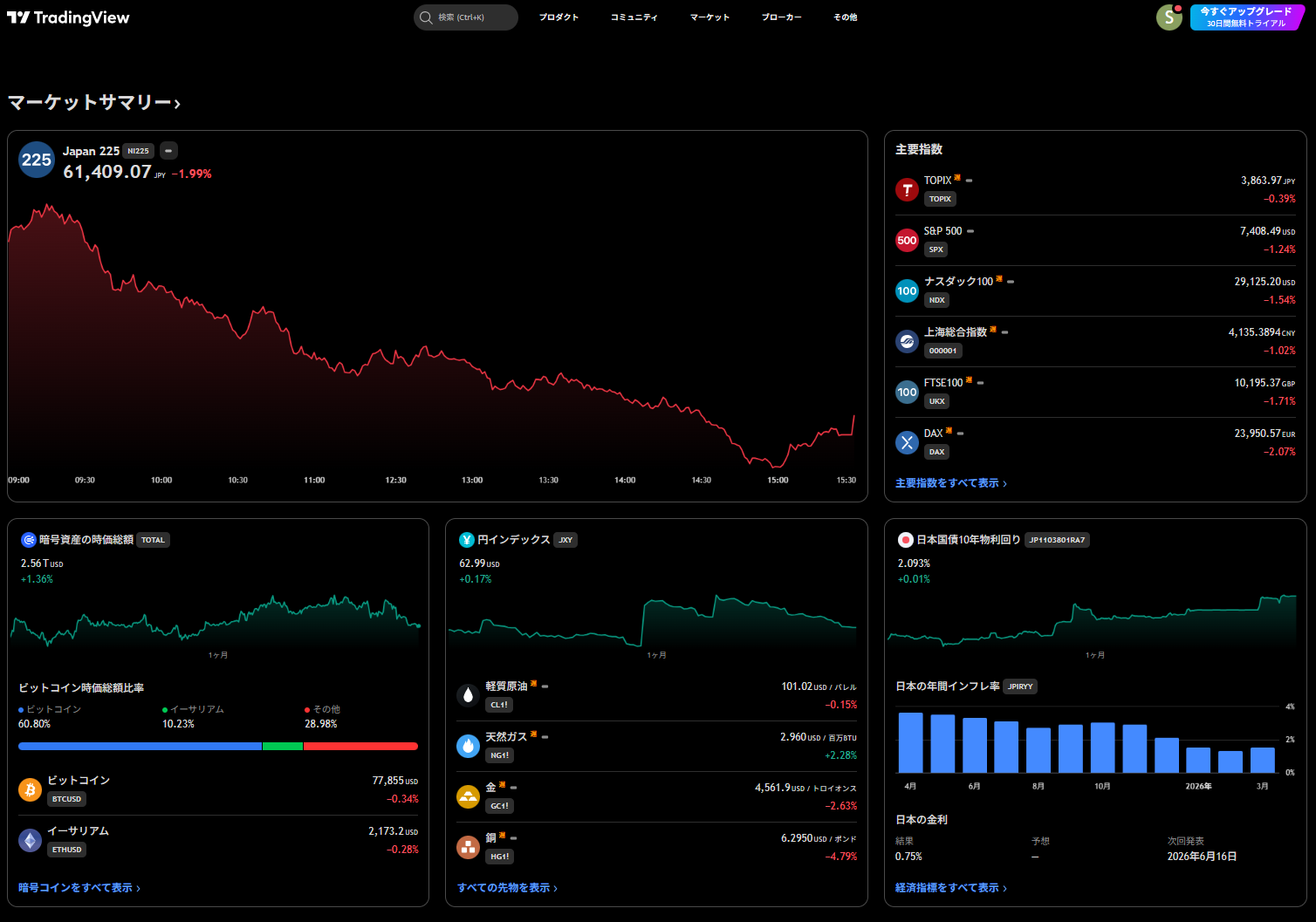Click the Japan flag bond icon

pyautogui.click(x=906, y=540)
